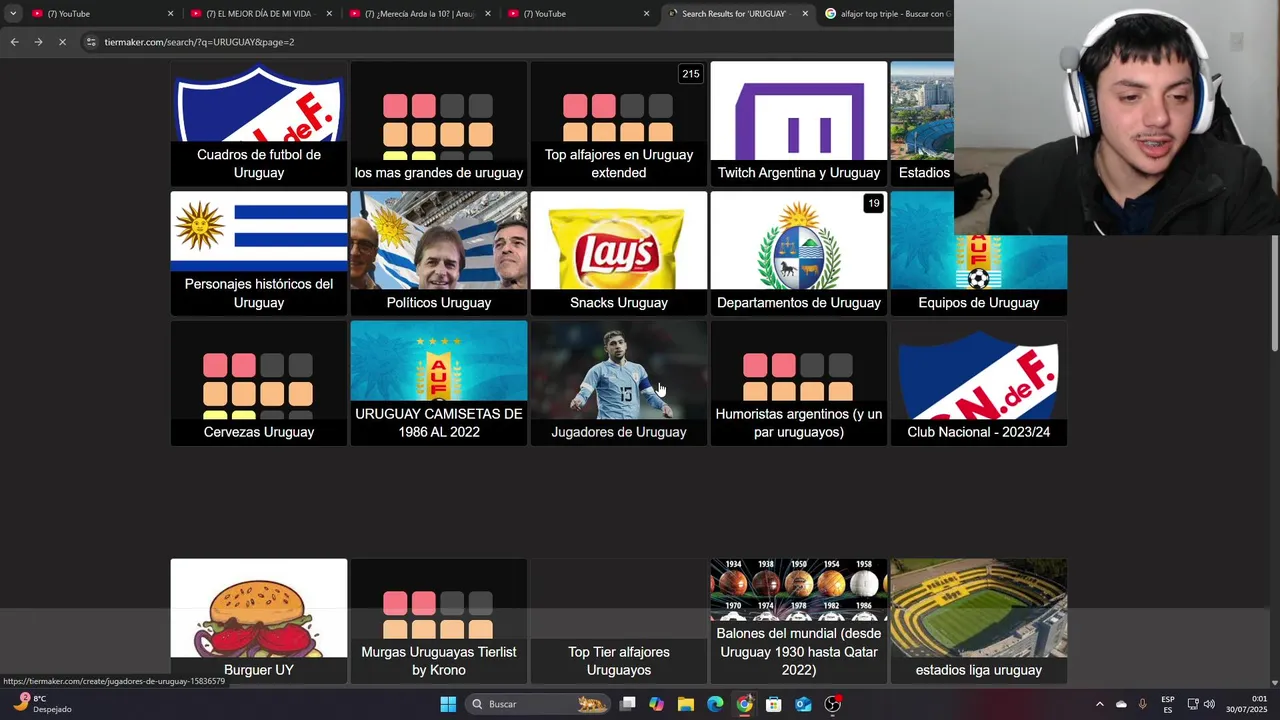Open los mas grandes de uruguay template
1280x720 pixels.
439,124
